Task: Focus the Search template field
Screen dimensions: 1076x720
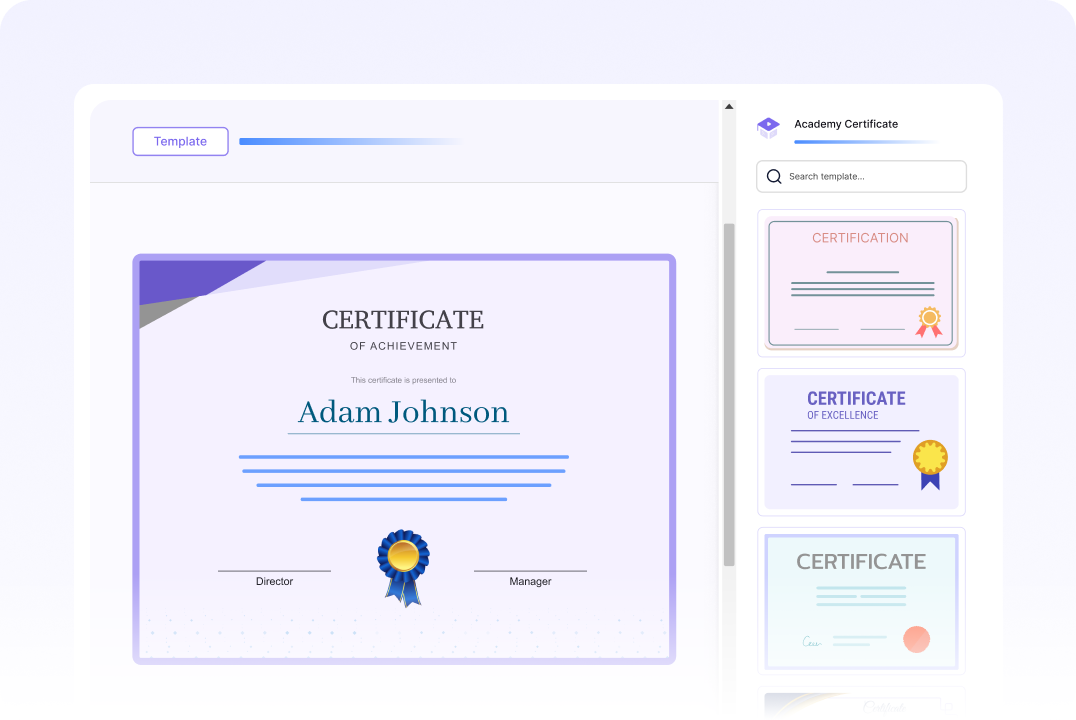Action: click(x=861, y=176)
